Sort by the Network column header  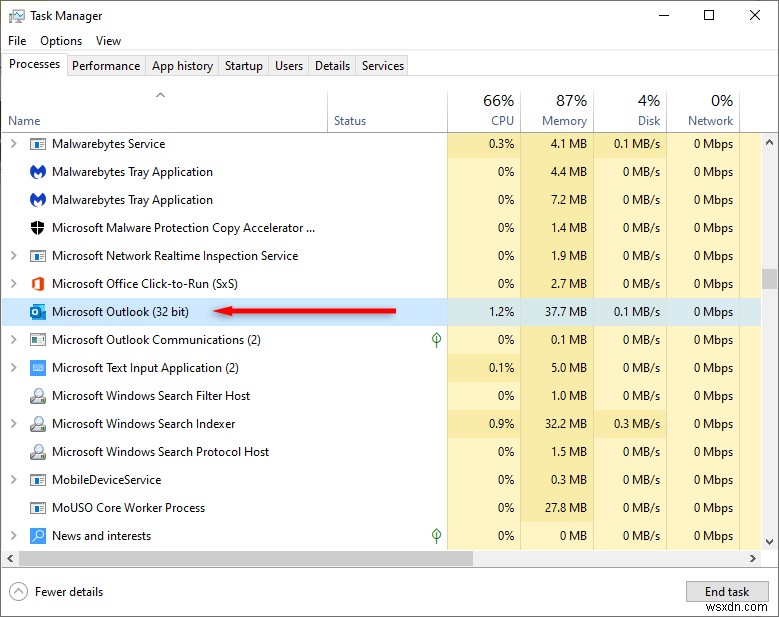click(703, 111)
